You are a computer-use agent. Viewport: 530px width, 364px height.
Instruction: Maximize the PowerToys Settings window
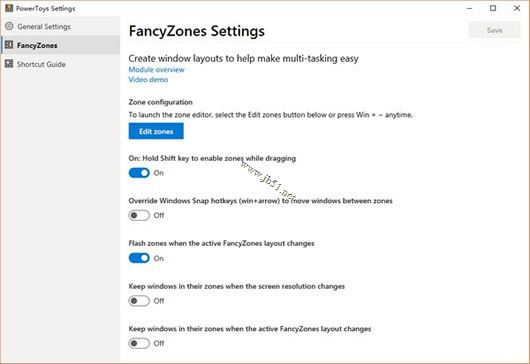click(493, 8)
